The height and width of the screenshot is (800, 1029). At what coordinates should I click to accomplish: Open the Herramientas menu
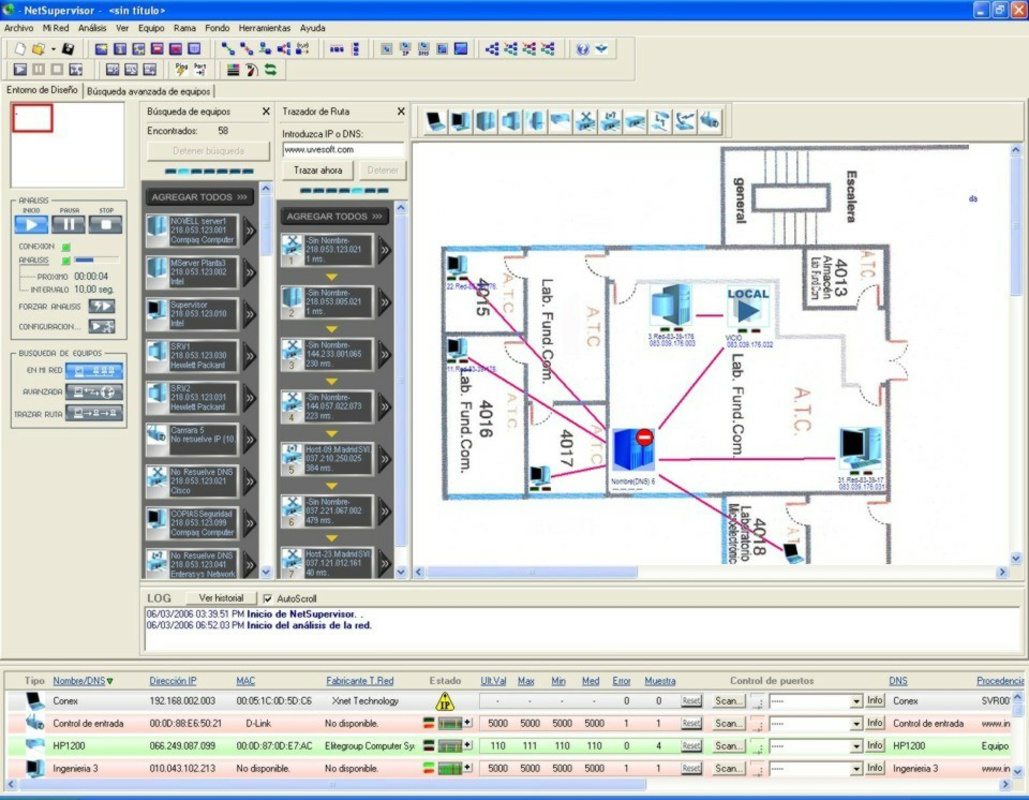click(264, 28)
